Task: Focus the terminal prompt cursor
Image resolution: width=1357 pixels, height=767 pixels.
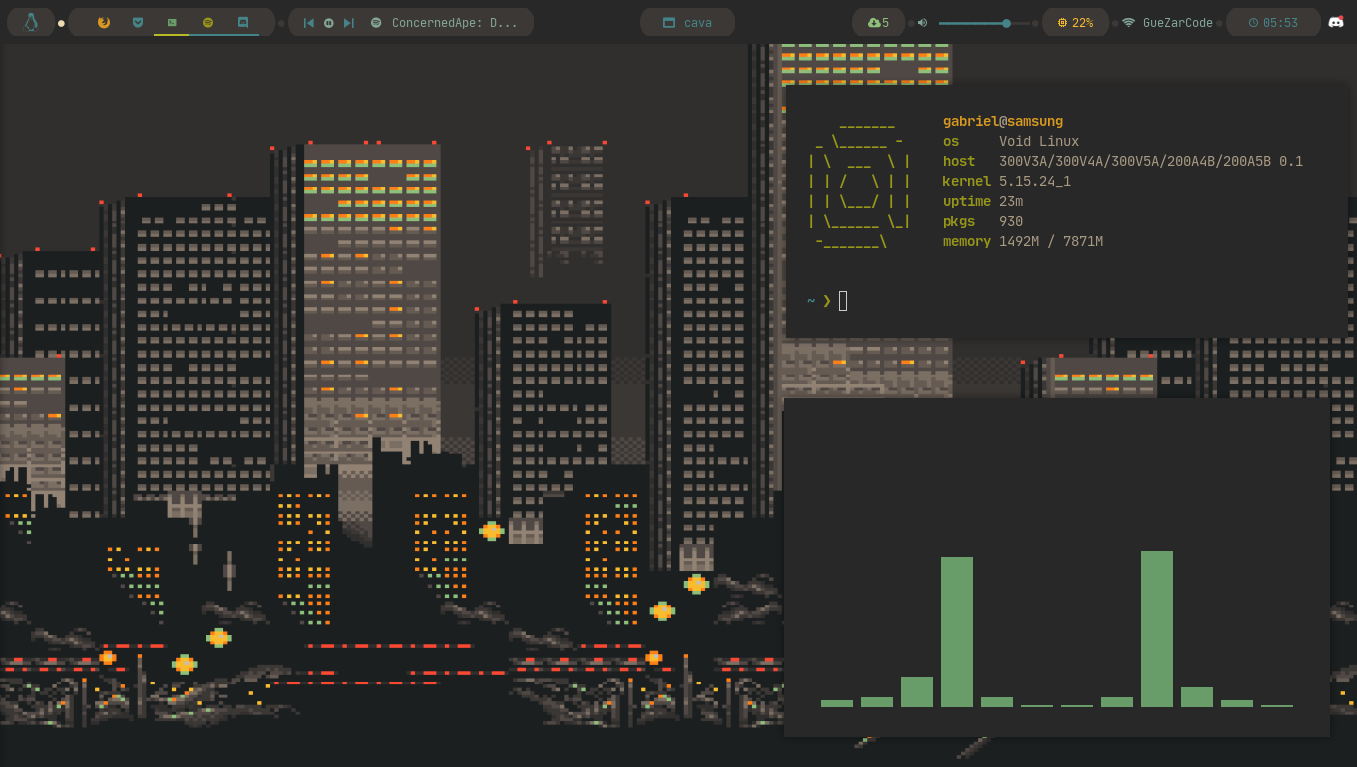Action: (843, 301)
